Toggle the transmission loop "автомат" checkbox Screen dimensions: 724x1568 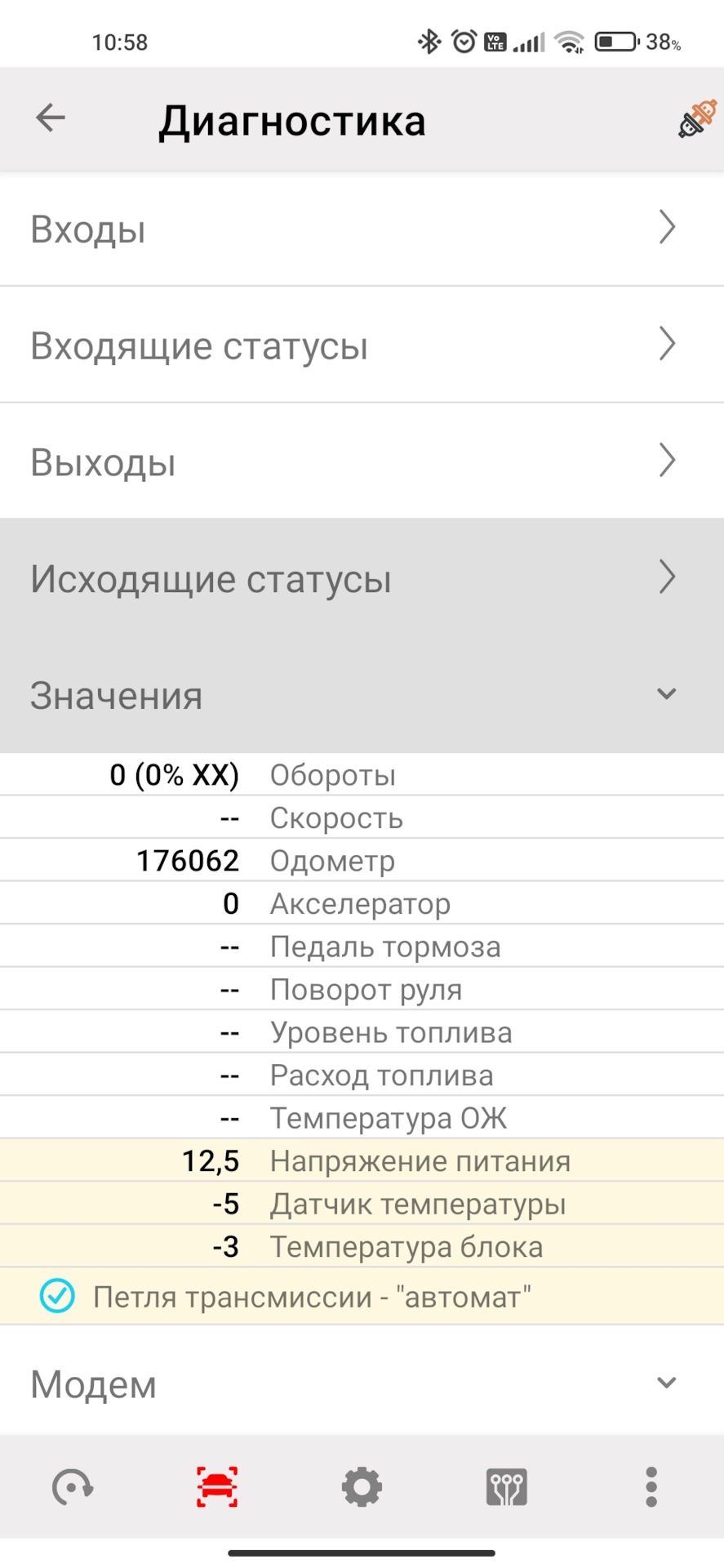click(58, 1296)
